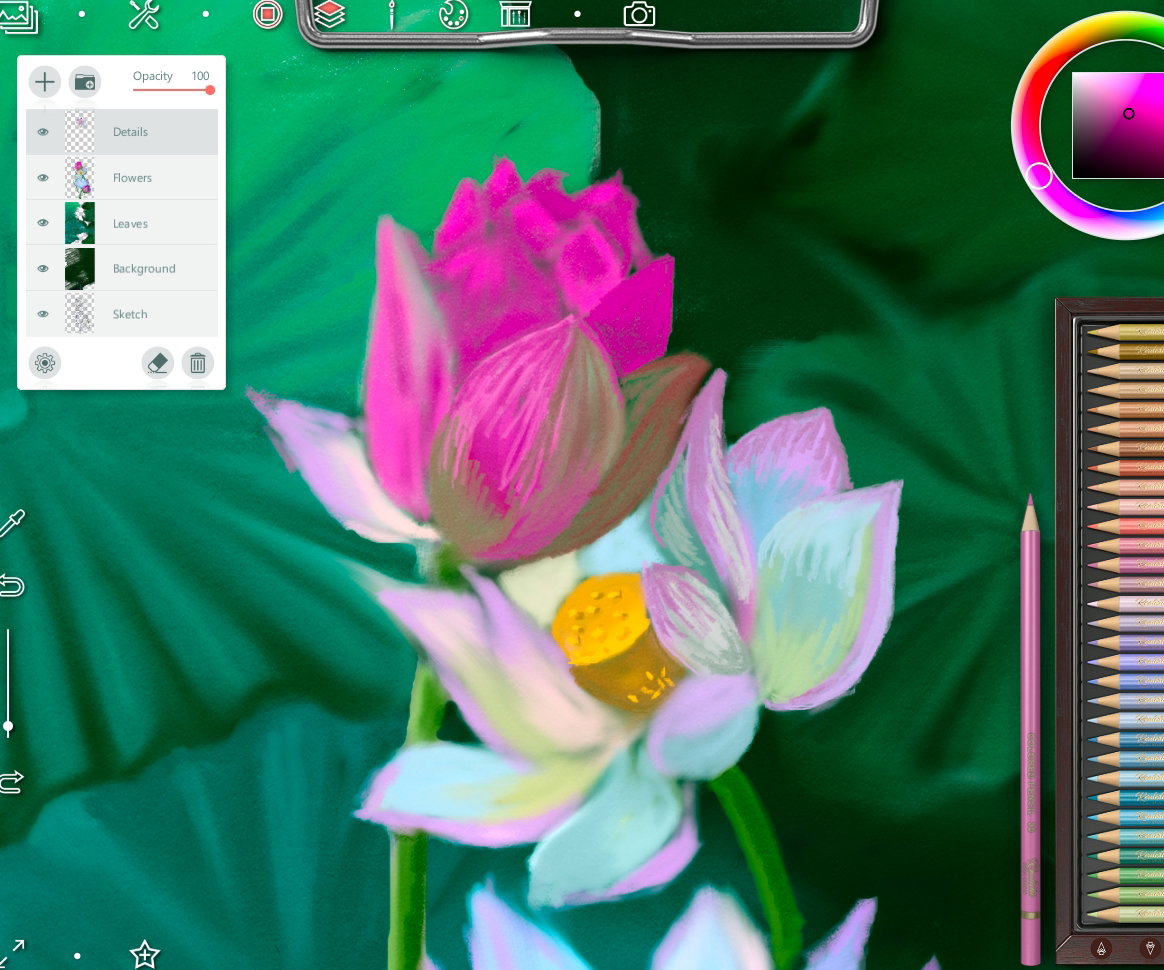This screenshot has width=1164, height=970.
Task: Open the brush tool icon
Action: [x=391, y=14]
